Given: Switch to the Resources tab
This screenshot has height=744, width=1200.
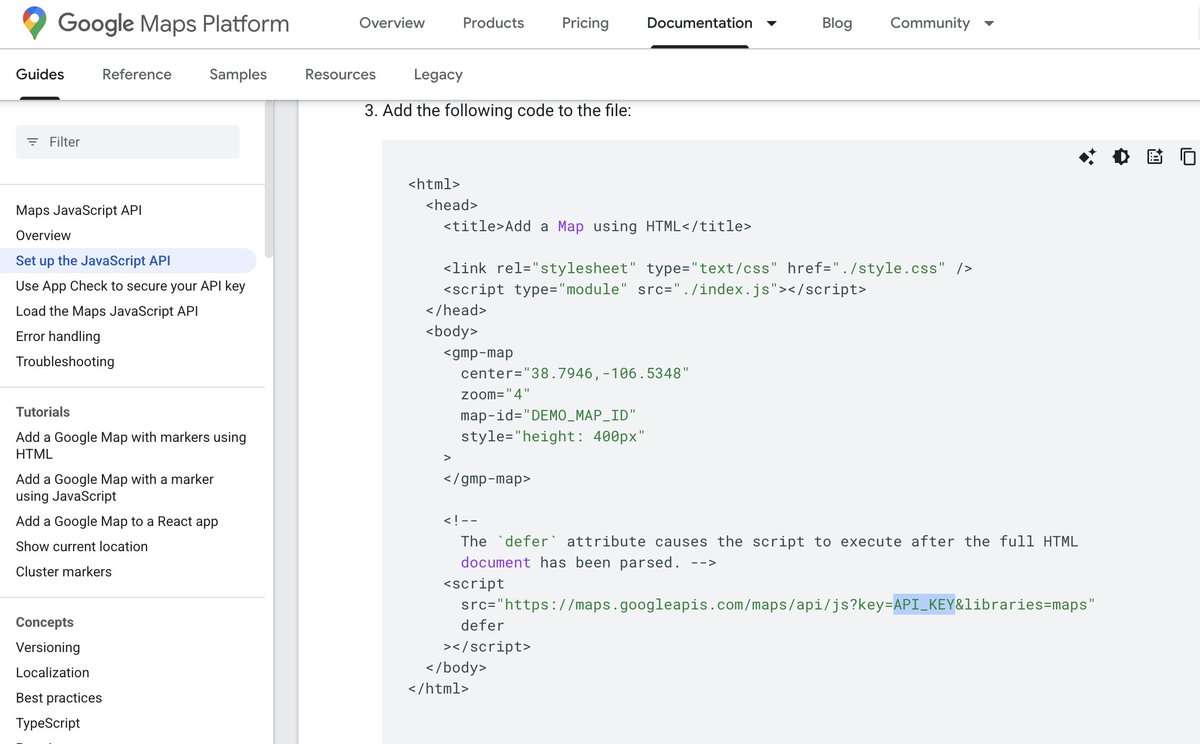Looking at the screenshot, I should click(340, 74).
